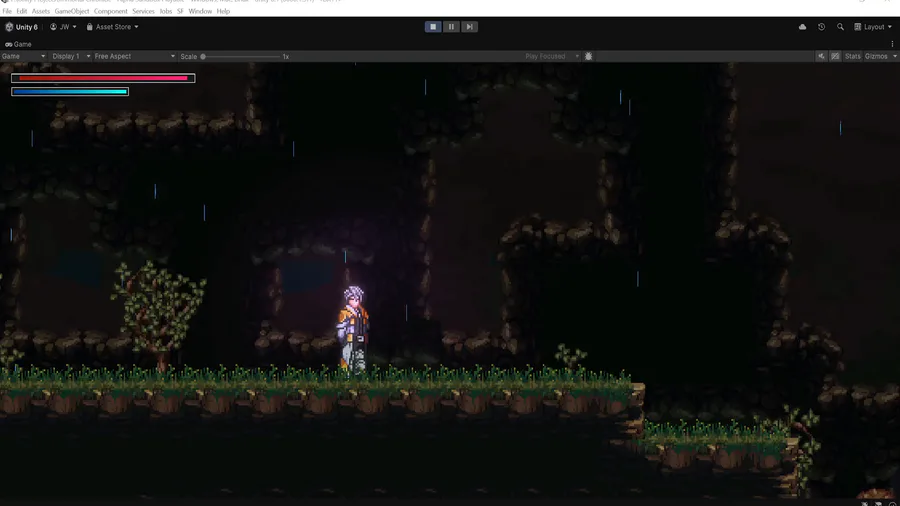
Task: Open the JW account dropdown
Action: click(x=63, y=27)
